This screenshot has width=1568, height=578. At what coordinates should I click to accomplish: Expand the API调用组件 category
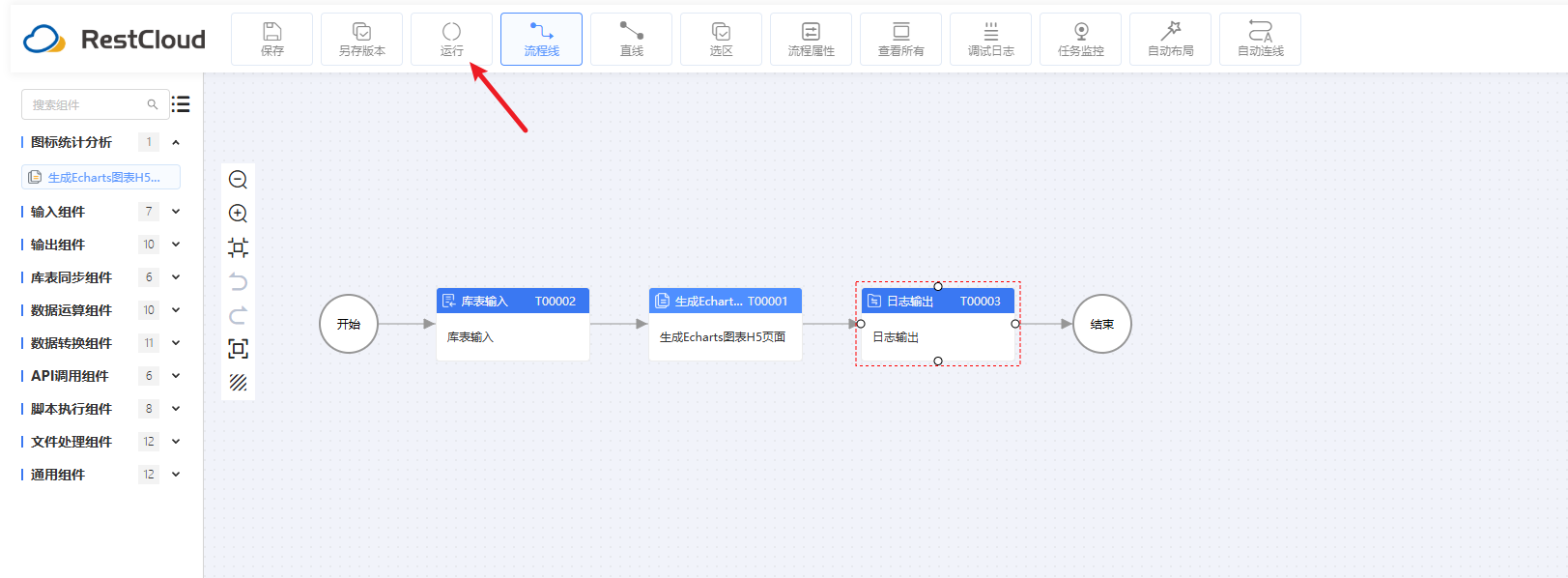176,376
